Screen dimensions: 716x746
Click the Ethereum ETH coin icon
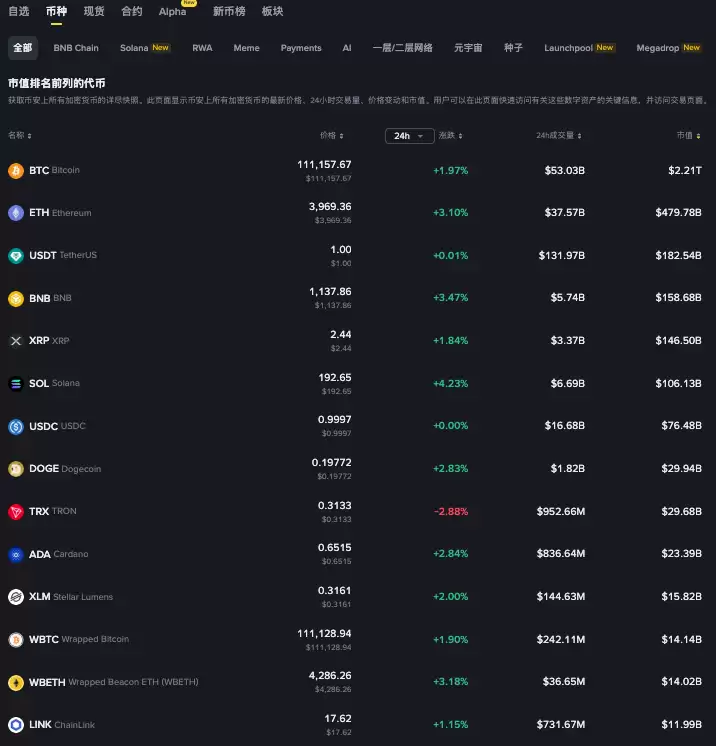click(16, 213)
